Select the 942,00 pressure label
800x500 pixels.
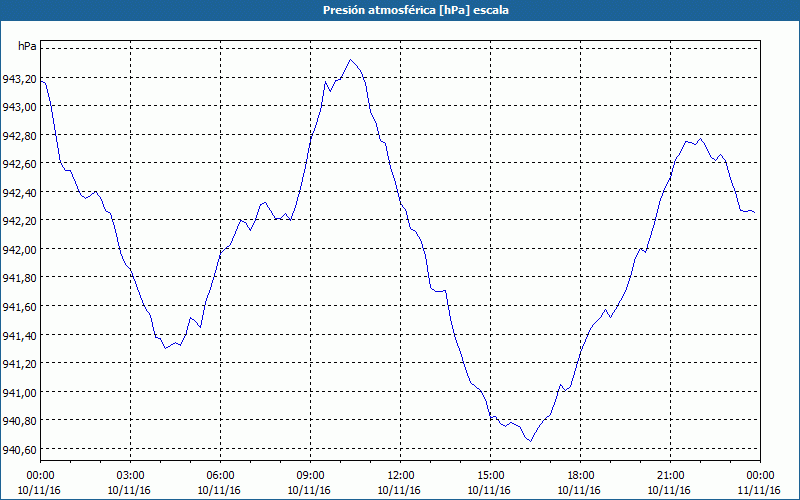(x=19, y=250)
